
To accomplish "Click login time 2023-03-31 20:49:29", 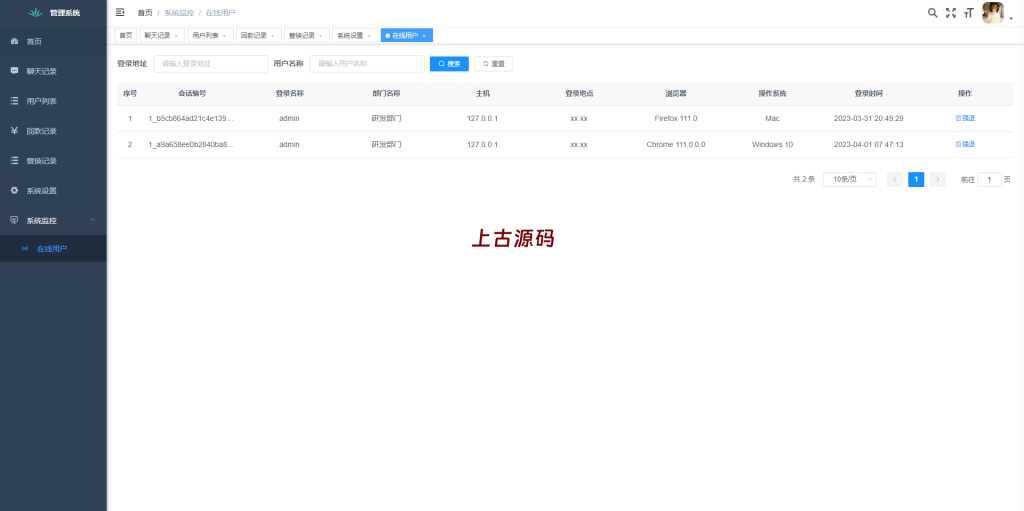I will [869, 118].
